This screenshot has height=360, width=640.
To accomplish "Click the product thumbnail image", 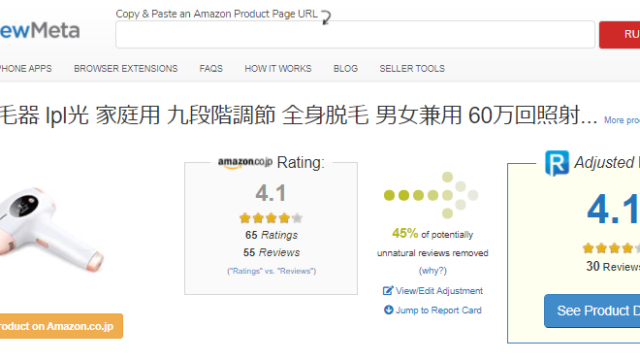I will point(52,230).
